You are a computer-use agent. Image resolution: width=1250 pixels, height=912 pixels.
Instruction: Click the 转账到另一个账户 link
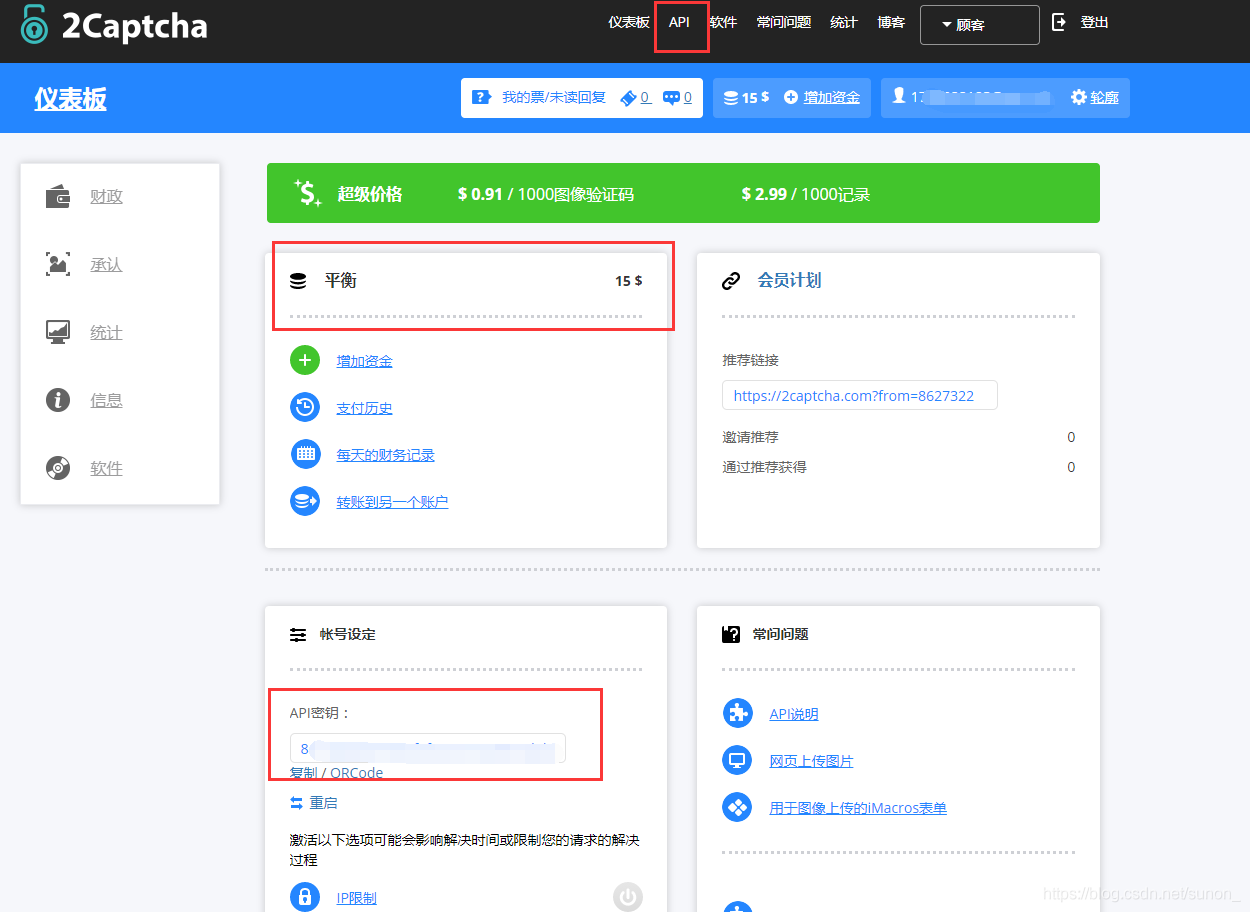click(392, 502)
